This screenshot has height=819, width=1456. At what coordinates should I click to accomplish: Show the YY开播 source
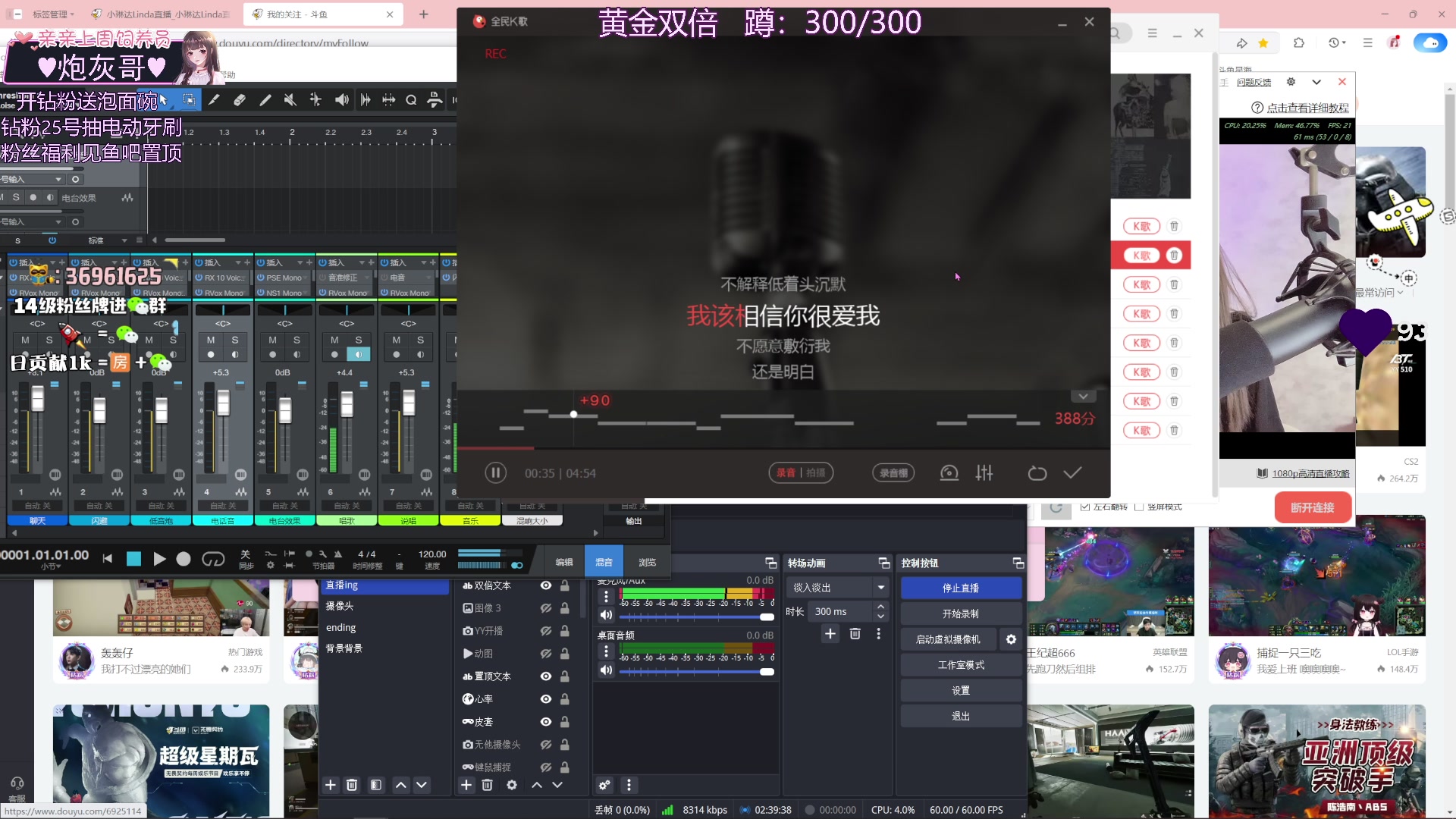click(545, 631)
